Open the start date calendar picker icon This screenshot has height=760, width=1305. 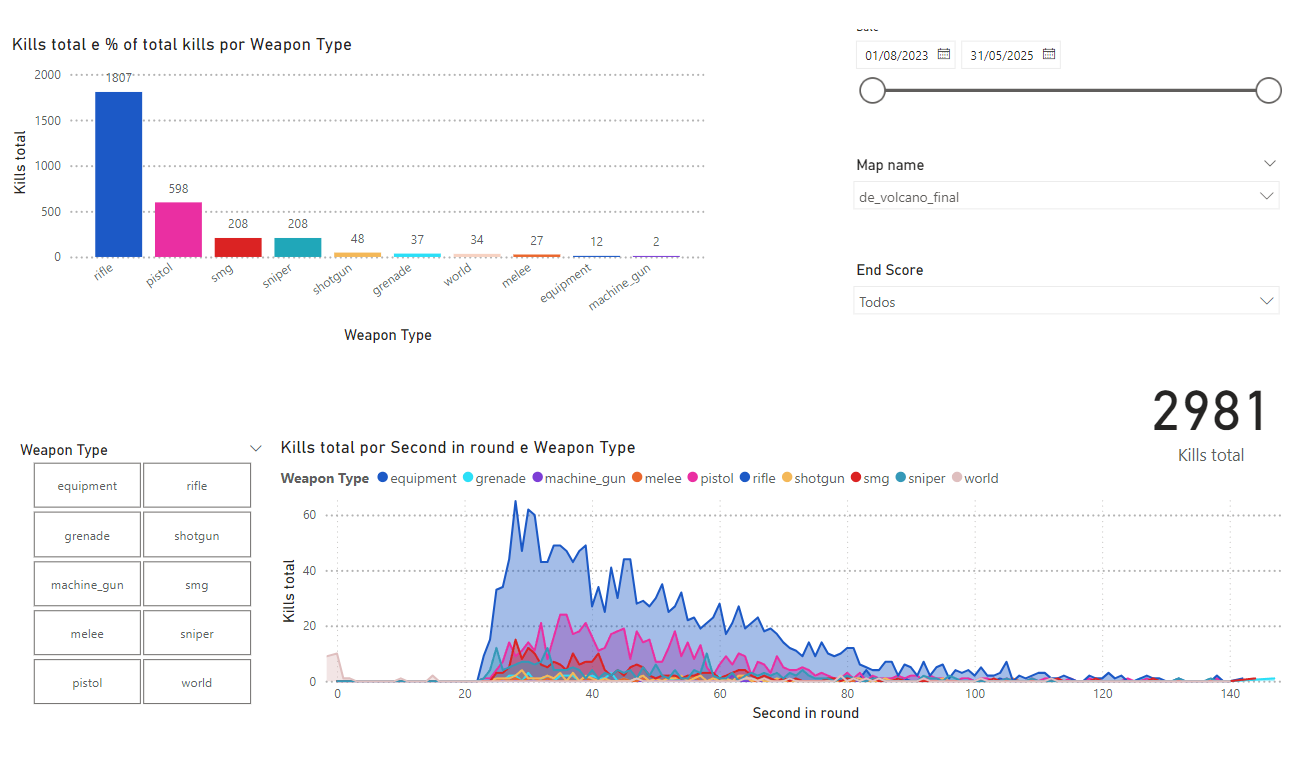coord(943,55)
